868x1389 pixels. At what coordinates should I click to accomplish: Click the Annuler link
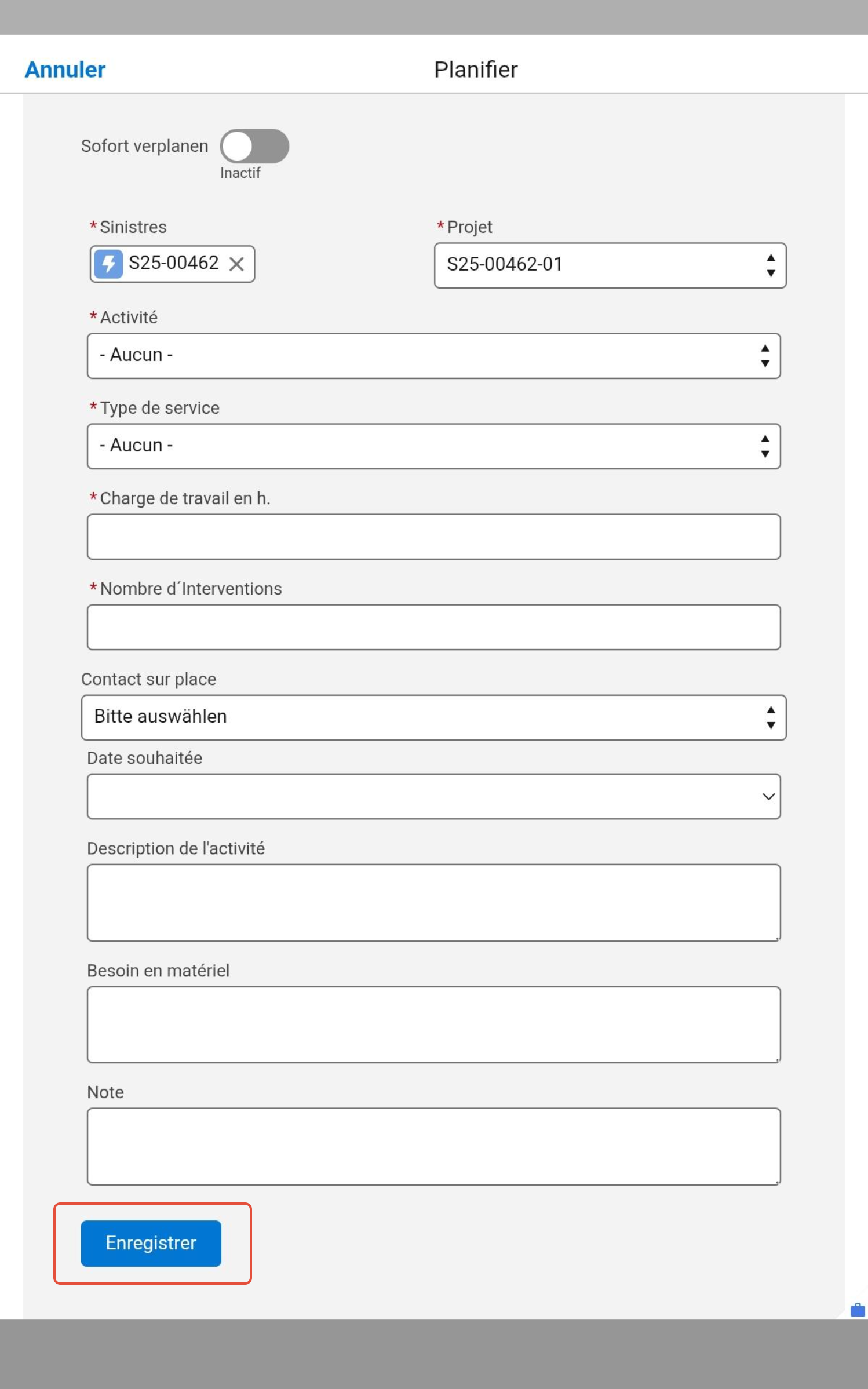point(65,70)
